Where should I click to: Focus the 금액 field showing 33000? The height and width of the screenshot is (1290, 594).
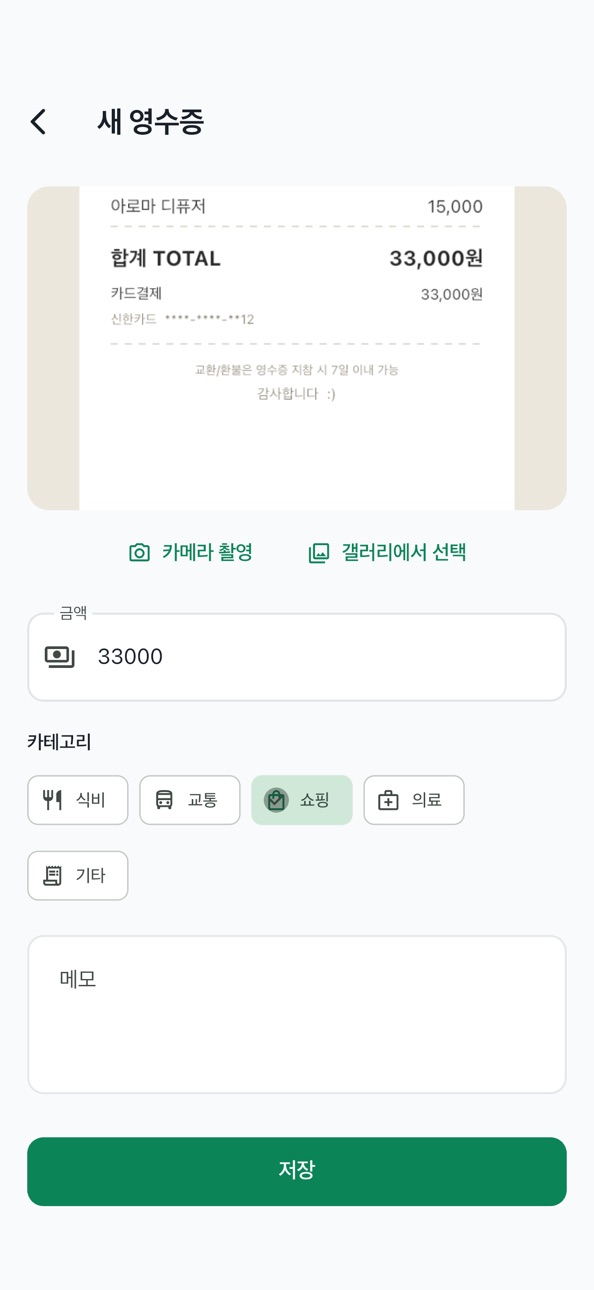click(297, 657)
